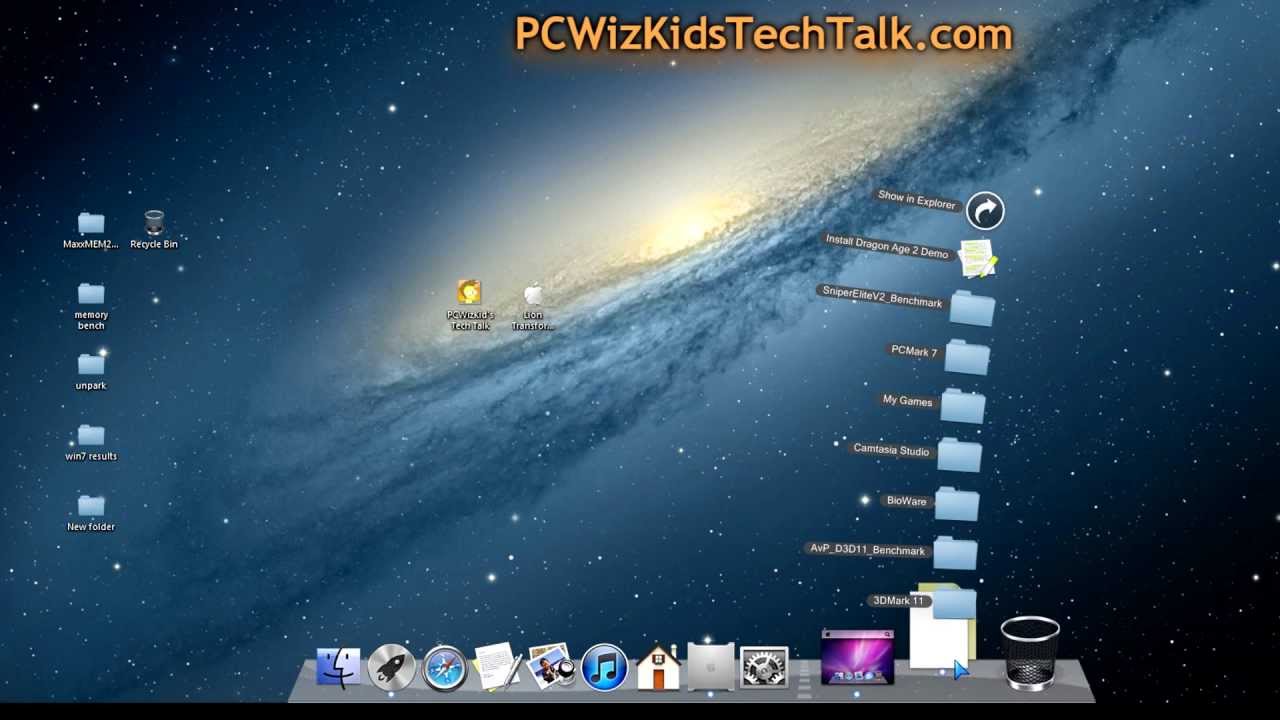The image size is (1280, 720).
Task: Click the desktop preview thumbnail in dock
Action: (x=857, y=657)
